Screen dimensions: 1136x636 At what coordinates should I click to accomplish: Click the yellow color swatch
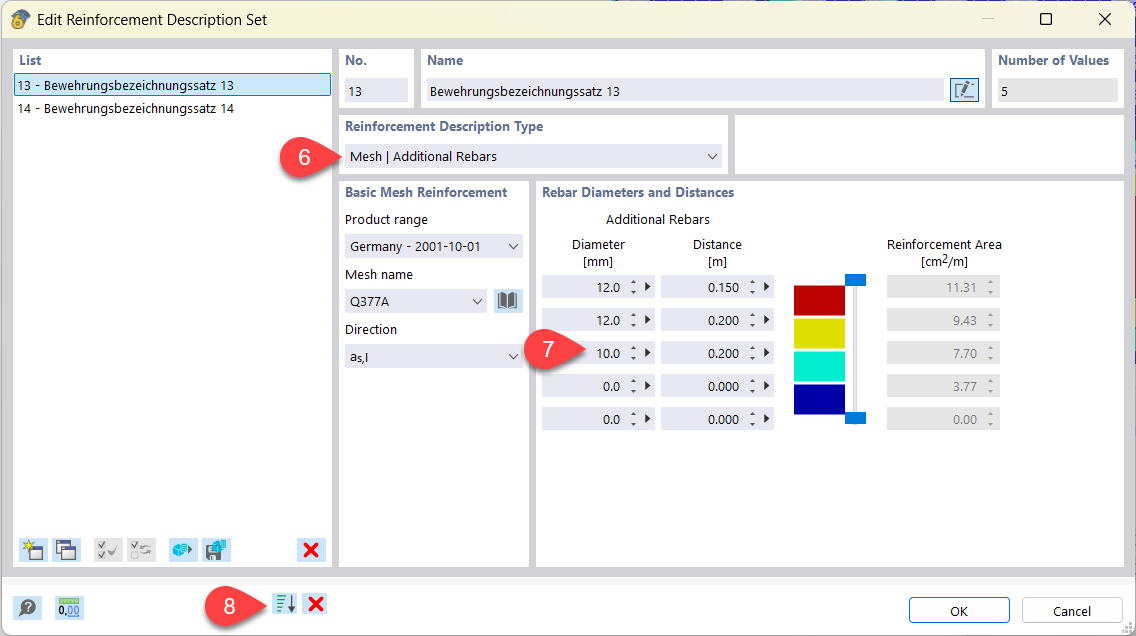[819, 334]
